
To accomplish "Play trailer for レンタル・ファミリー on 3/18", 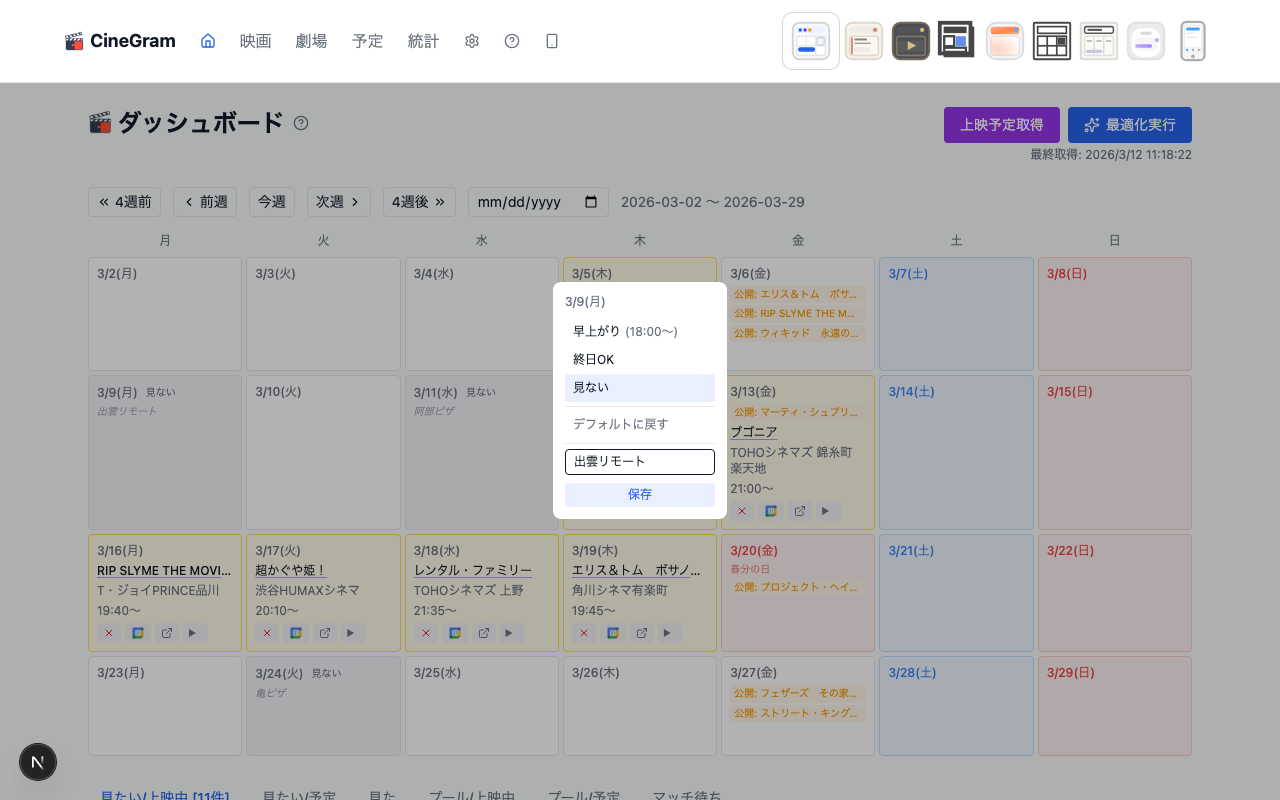I will (512, 633).
